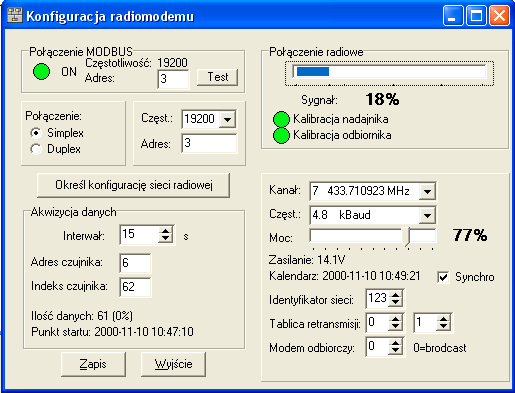Viewport: 515px width, 393px height.
Task: Click the Test button
Action: point(218,77)
